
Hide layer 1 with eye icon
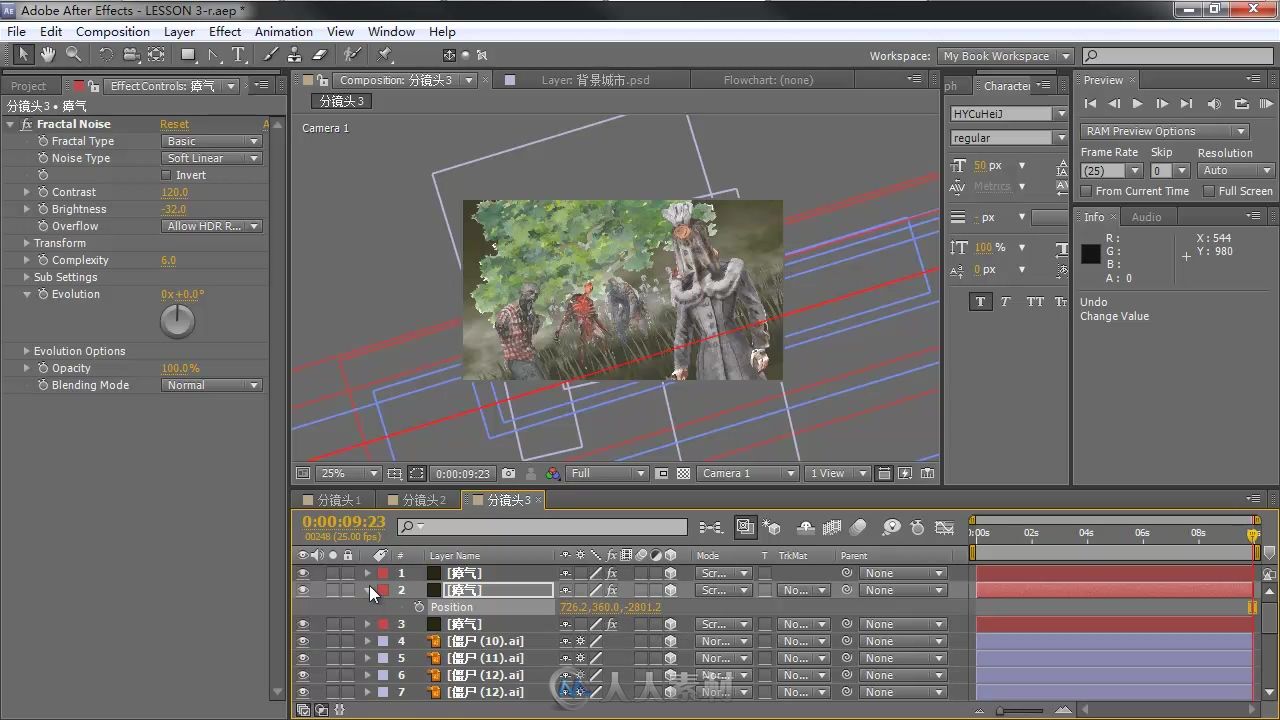pos(303,574)
